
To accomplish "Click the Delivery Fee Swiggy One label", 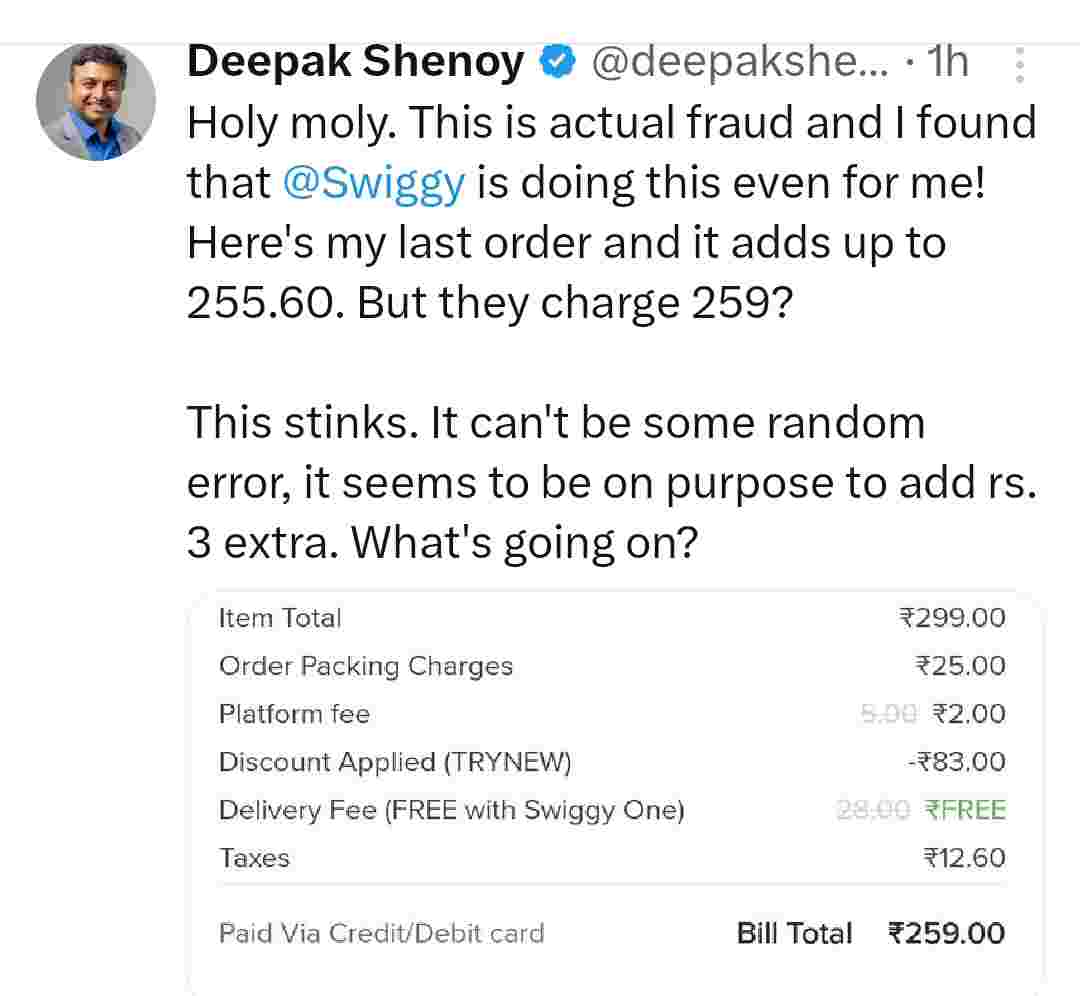I will coord(451,810).
